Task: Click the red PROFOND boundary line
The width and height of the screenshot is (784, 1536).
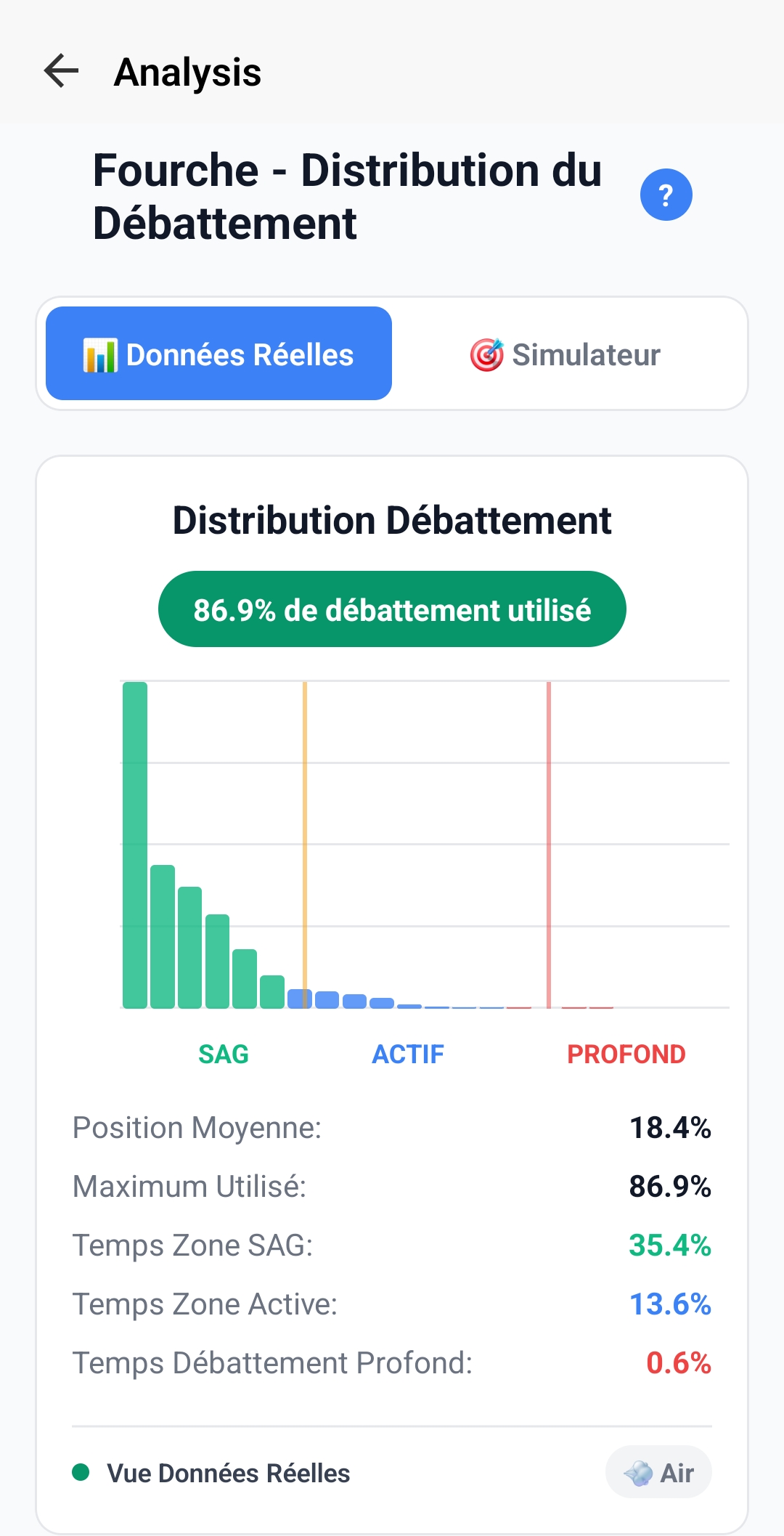Action: click(x=549, y=835)
